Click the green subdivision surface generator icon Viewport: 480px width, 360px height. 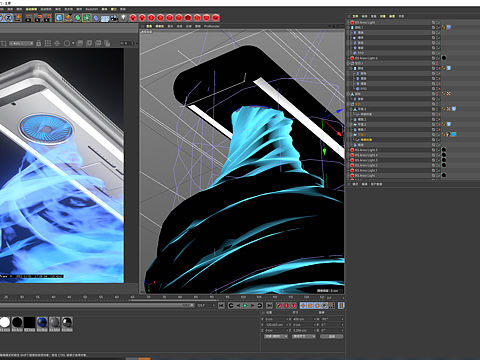78,17
